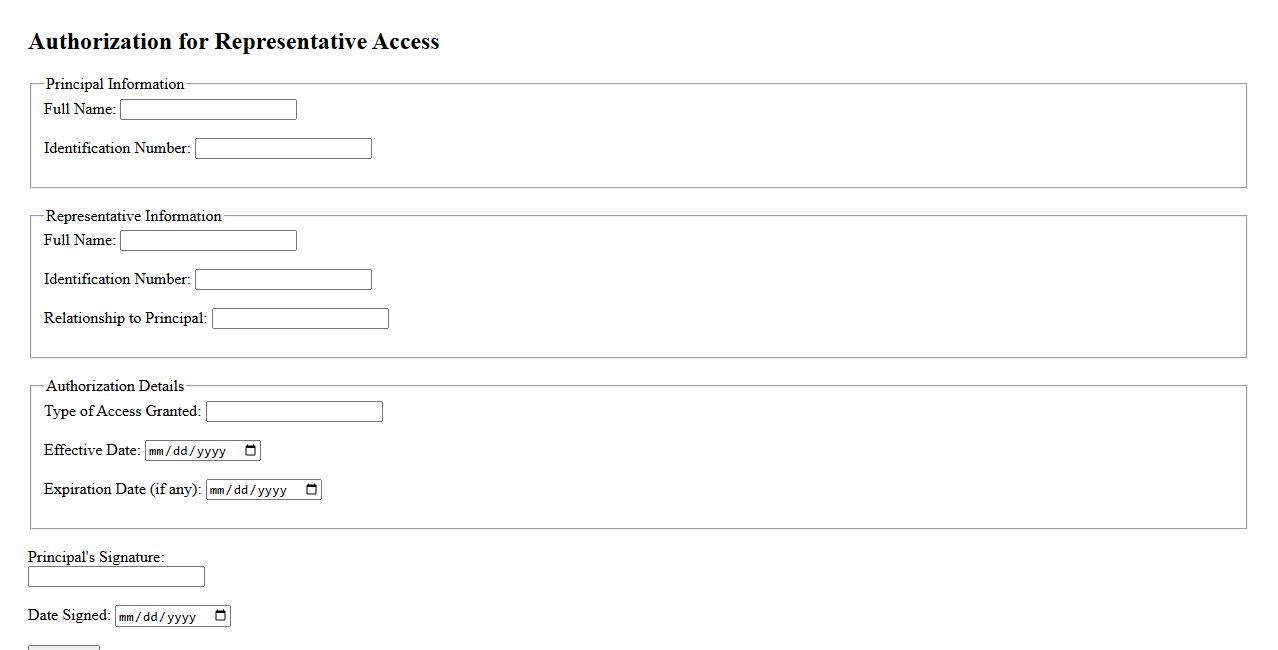Viewport: 1278px width, 650px height.
Task: Focus the Principal's Signature text box
Action: [x=116, y=577]
